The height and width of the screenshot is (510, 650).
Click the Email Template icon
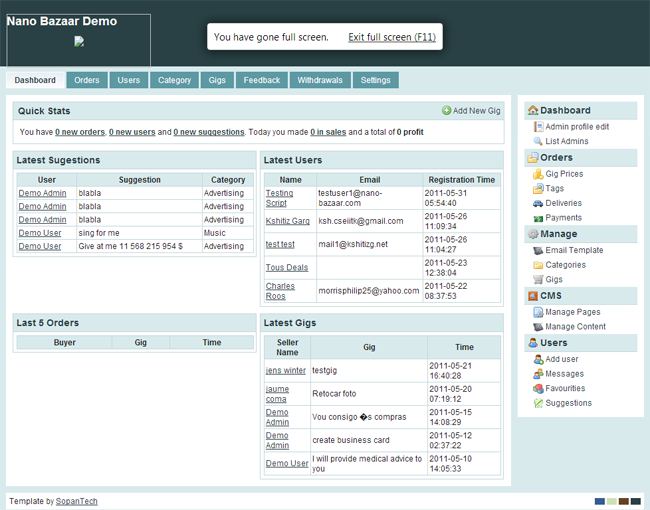[538, 250]
